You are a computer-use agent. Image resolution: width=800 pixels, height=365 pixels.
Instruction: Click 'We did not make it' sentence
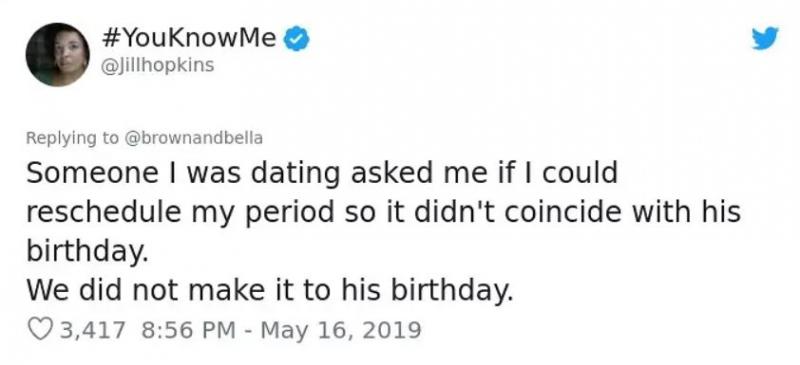coord(269,291)
